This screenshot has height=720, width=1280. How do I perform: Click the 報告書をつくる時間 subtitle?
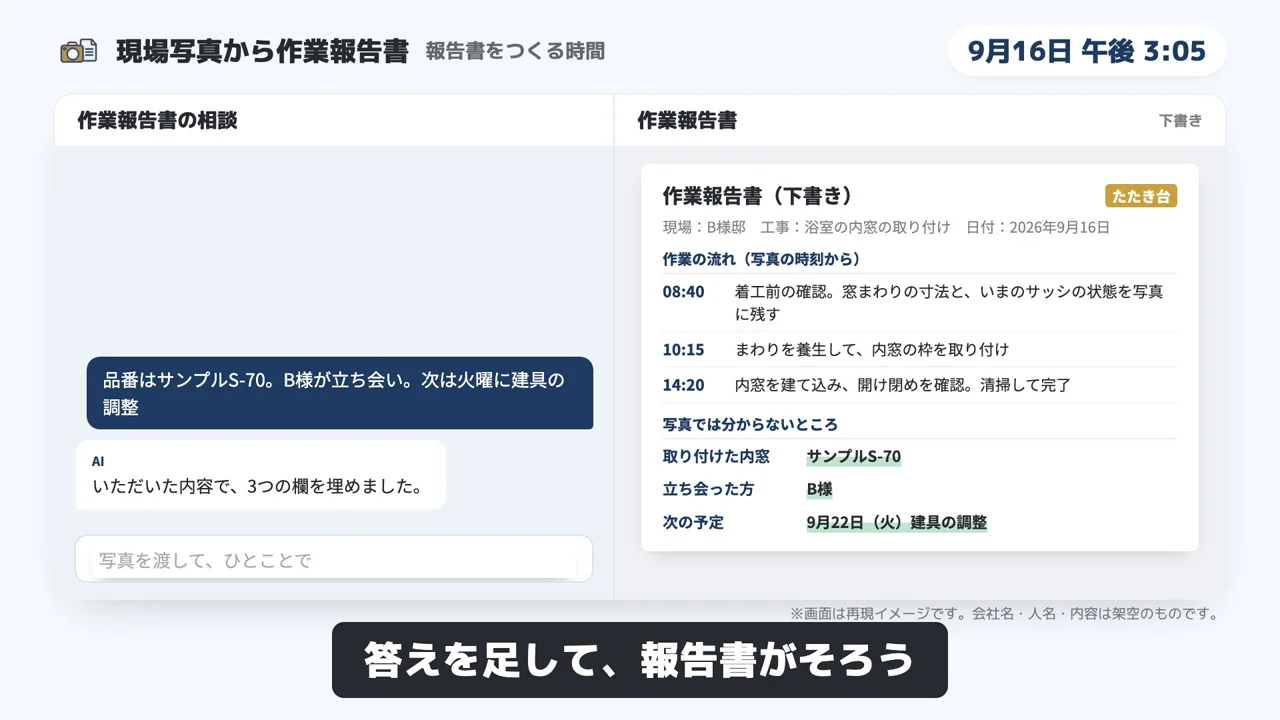(x=515, y=51)
